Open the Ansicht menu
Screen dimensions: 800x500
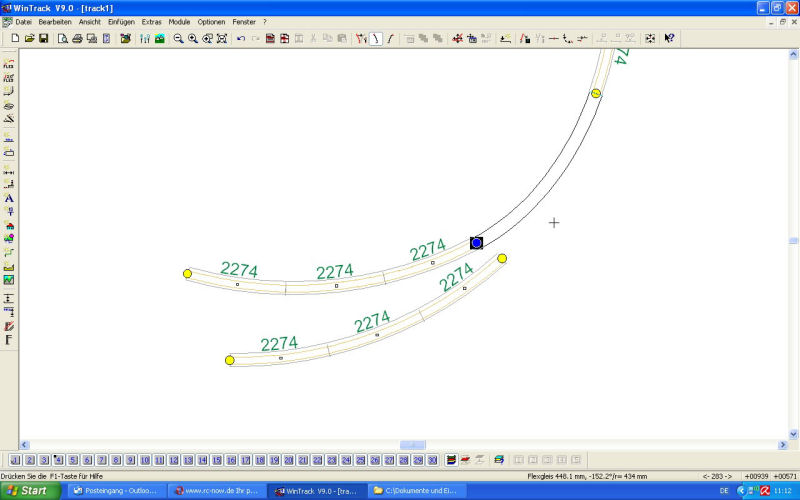(x=90, y=22)
